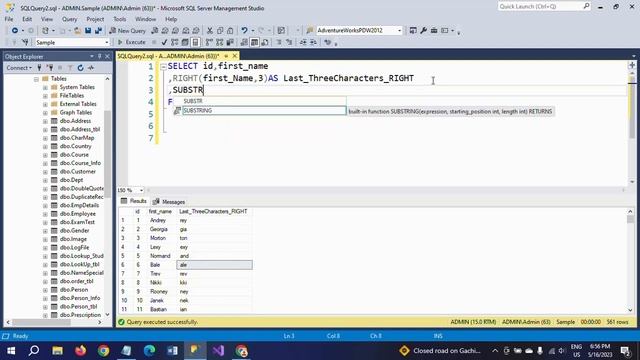Select dbo.ExamTest table

click(x=77, y=222)
